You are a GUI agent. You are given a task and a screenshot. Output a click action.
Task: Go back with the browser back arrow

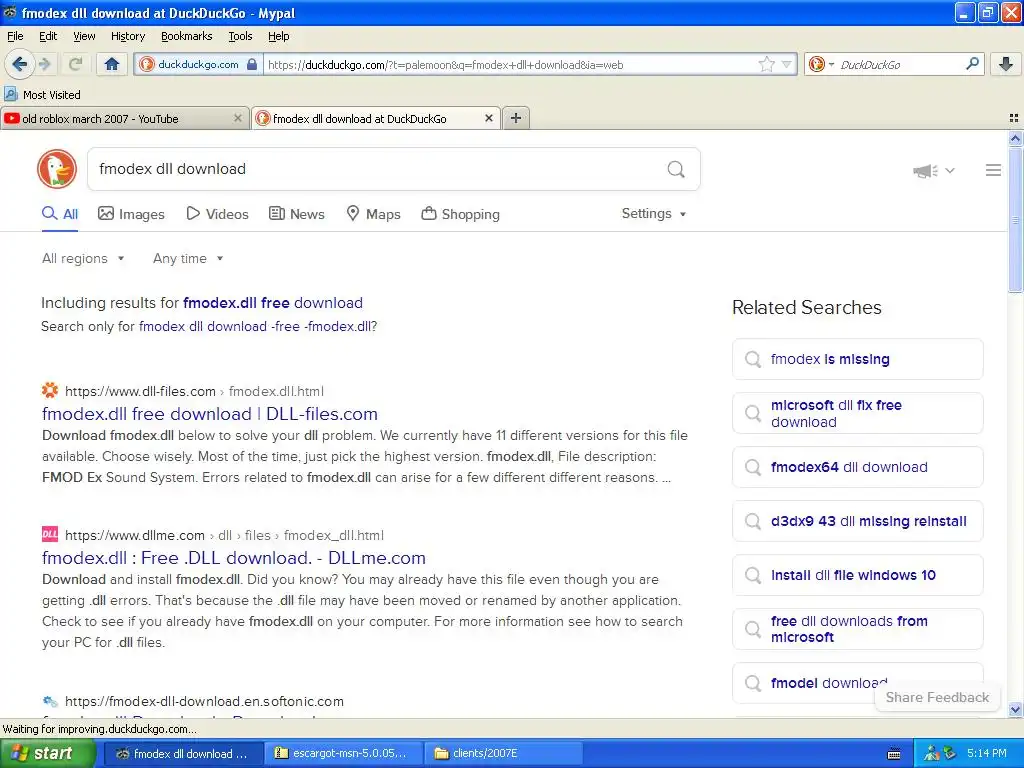(19, 64)
